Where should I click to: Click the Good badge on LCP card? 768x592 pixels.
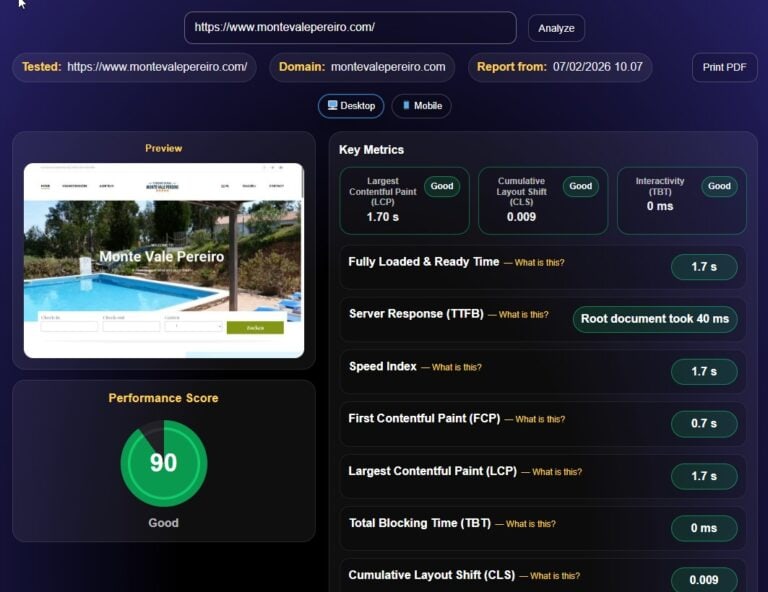coord(442,186)
